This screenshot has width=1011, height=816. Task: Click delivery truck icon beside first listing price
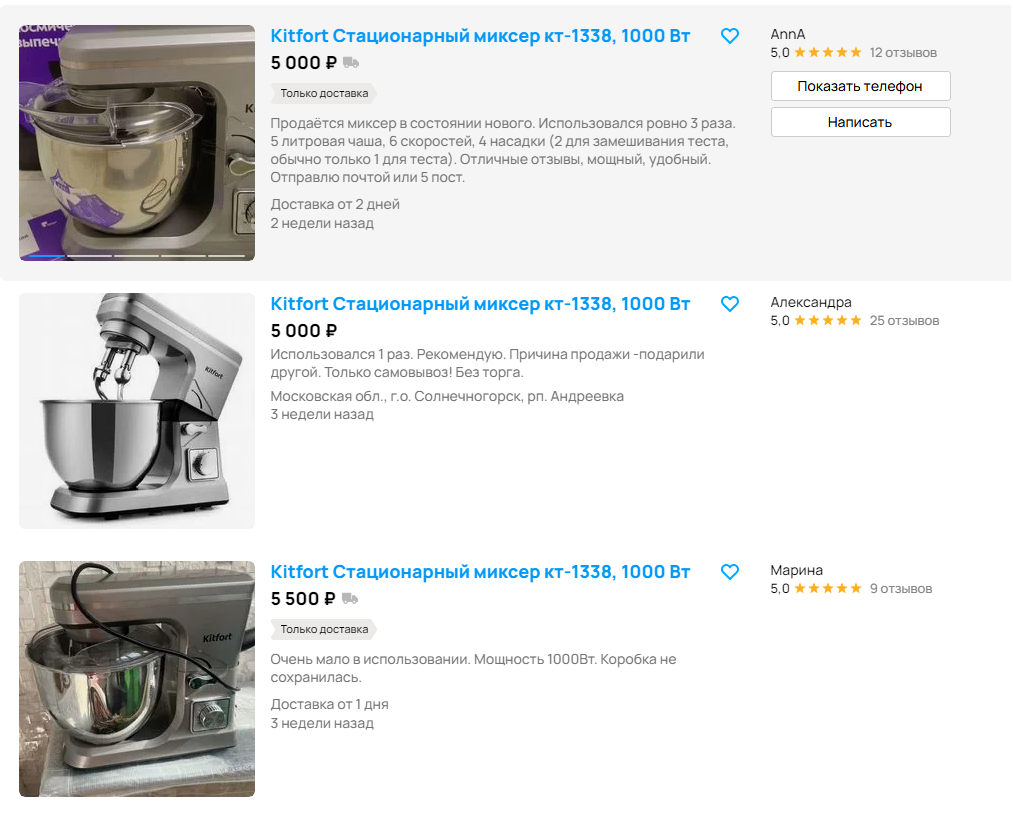(350, 63)
